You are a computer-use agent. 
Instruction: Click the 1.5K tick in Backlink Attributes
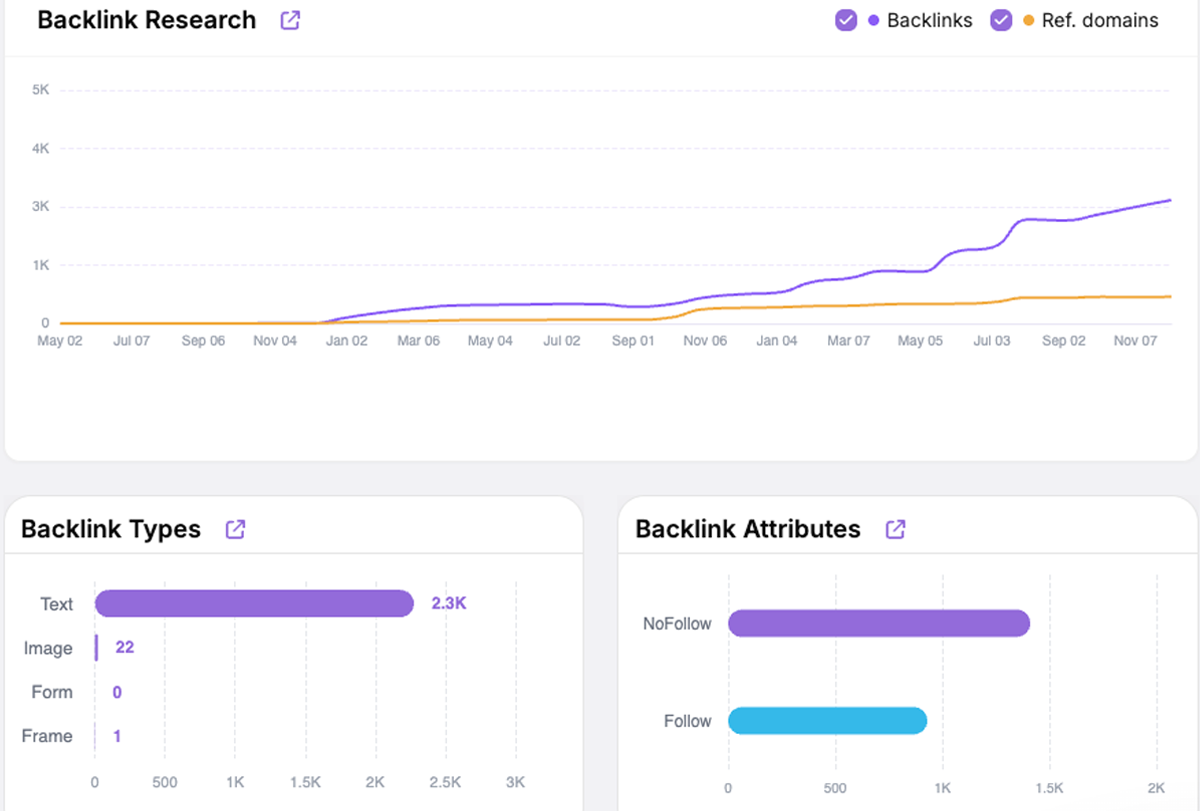[1050, 788]
